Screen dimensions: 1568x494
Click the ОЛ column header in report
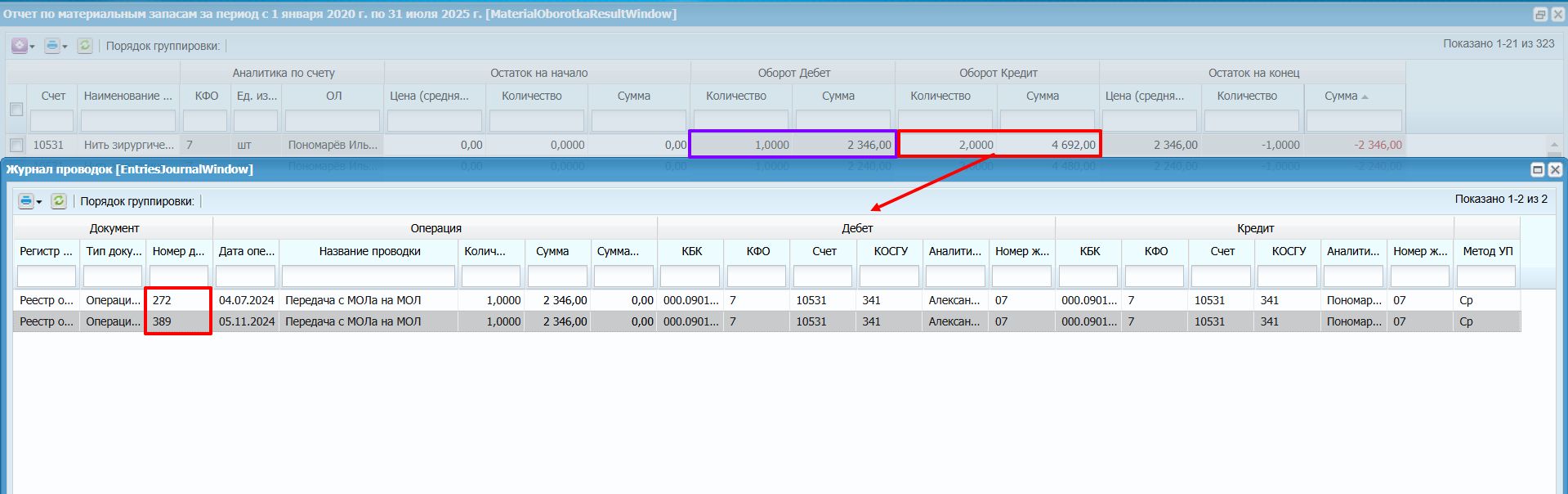[x=333, y=96]
